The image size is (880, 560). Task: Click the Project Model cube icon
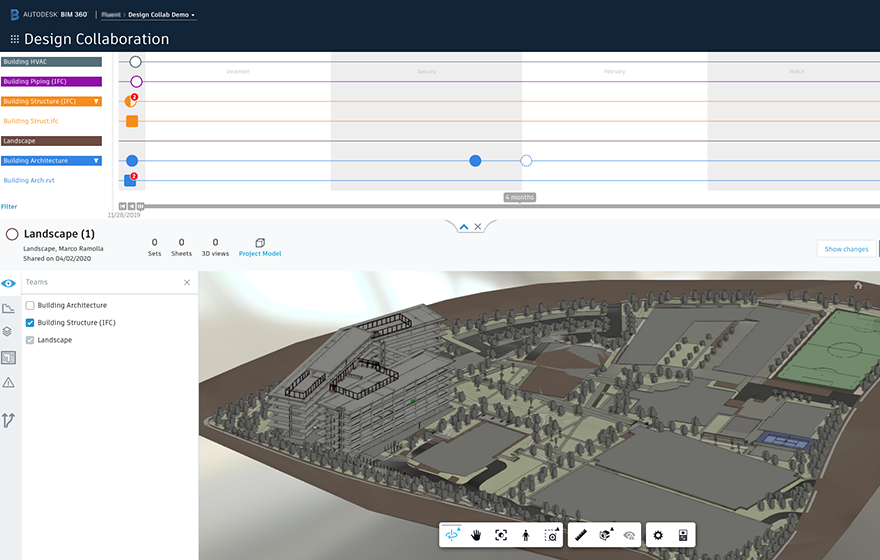[260, 243]
